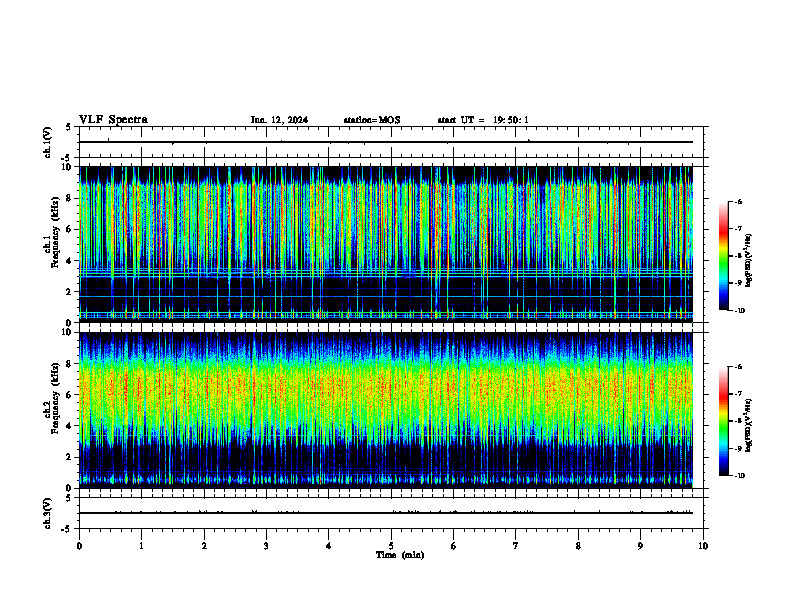Viewport: 792px width, 612px height.
Task: Click the "6" tick on the time axis
Action: pyautogui.click(x=454, y=546)
